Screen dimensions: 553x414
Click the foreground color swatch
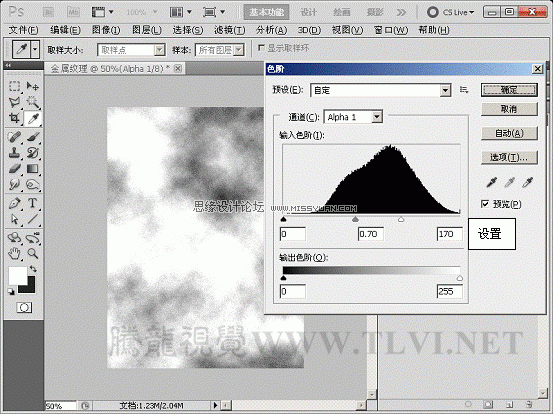tap(18, 276)
